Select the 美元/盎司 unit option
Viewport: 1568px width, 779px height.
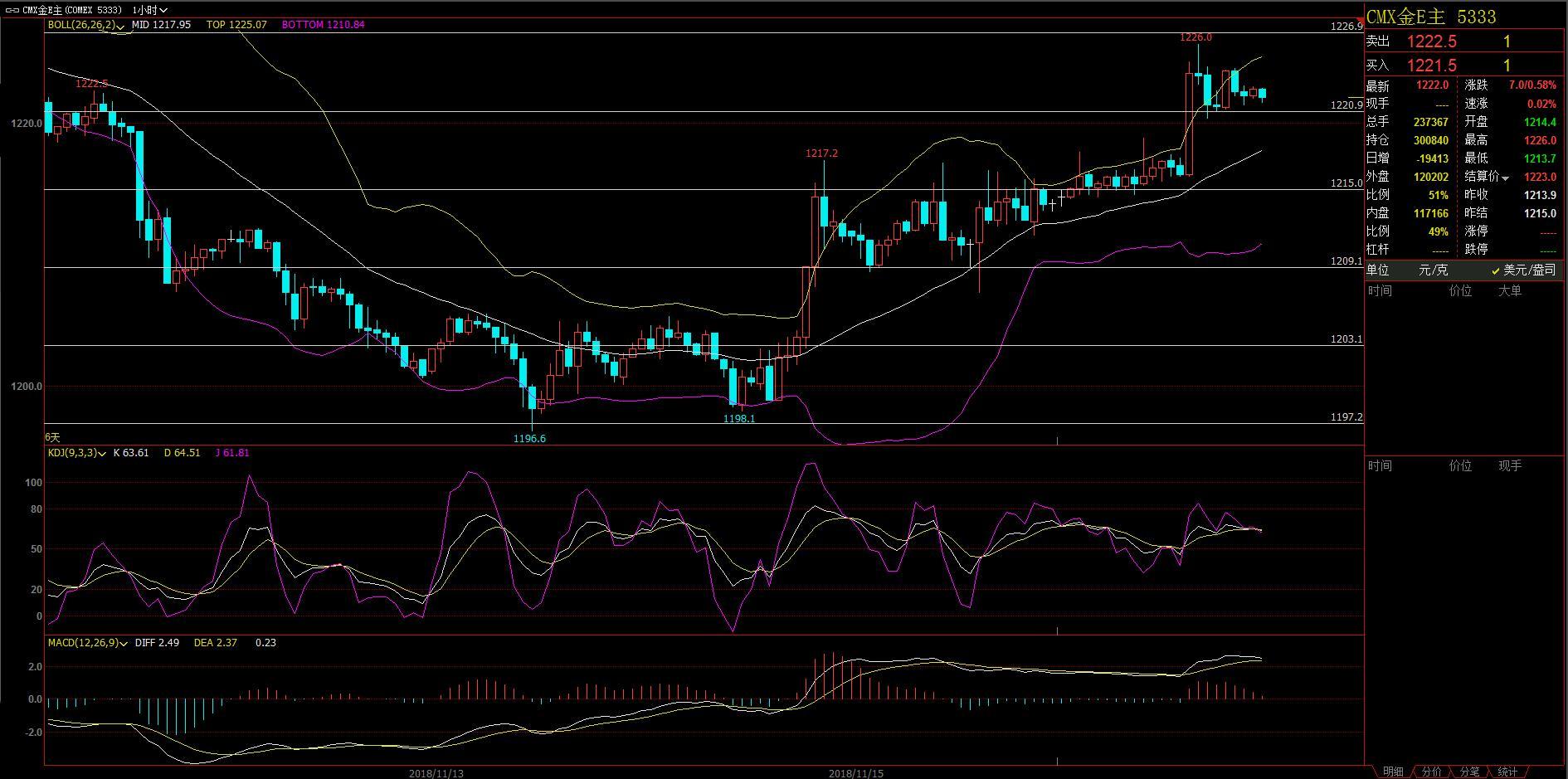pos(1523,270)
